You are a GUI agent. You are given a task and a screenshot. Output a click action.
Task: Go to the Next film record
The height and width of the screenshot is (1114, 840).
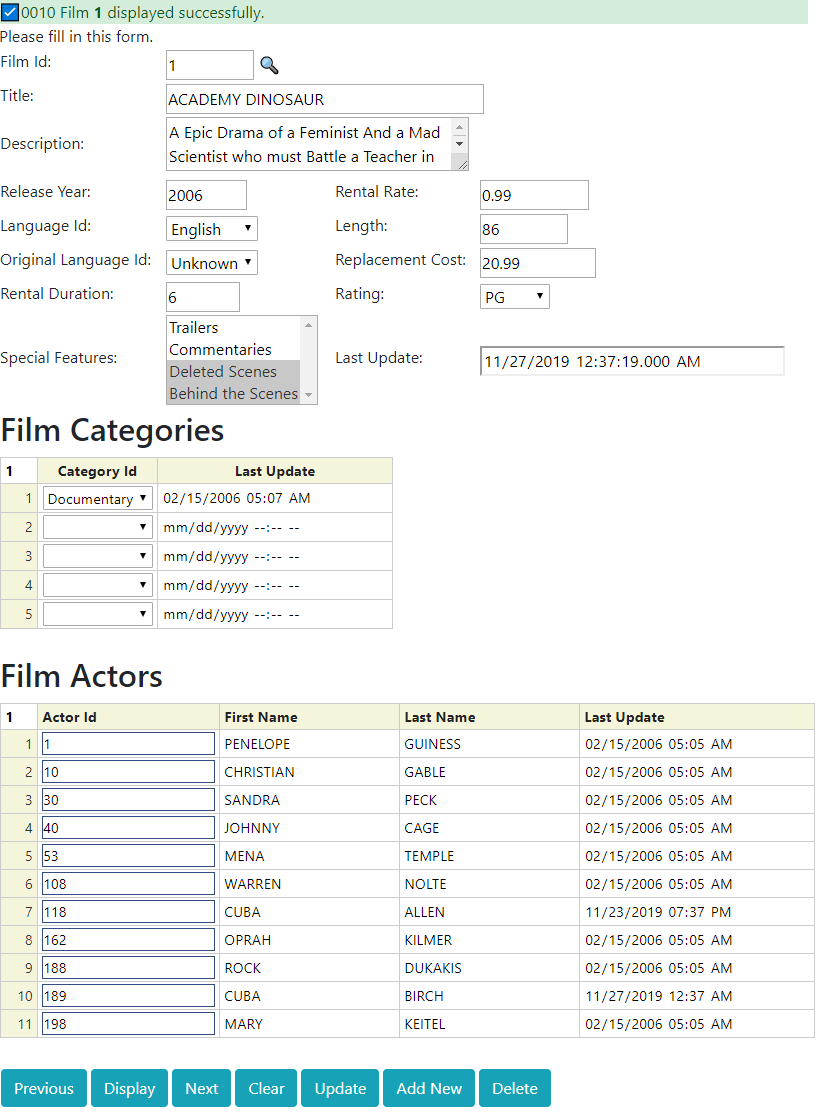coord(201,1089)
